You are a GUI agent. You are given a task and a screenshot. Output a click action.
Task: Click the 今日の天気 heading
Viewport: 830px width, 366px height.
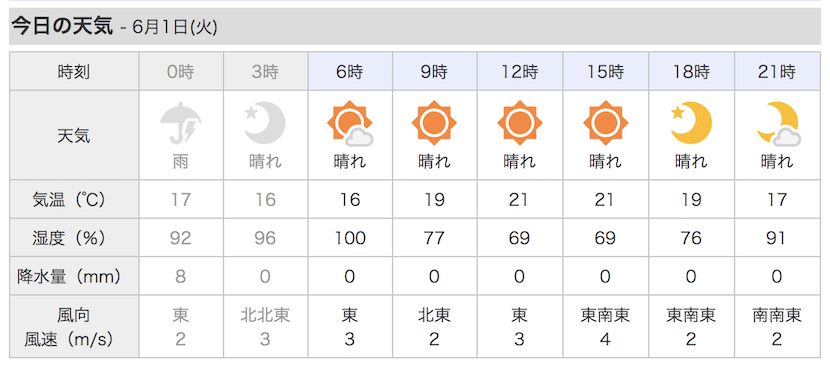point(62,26)
